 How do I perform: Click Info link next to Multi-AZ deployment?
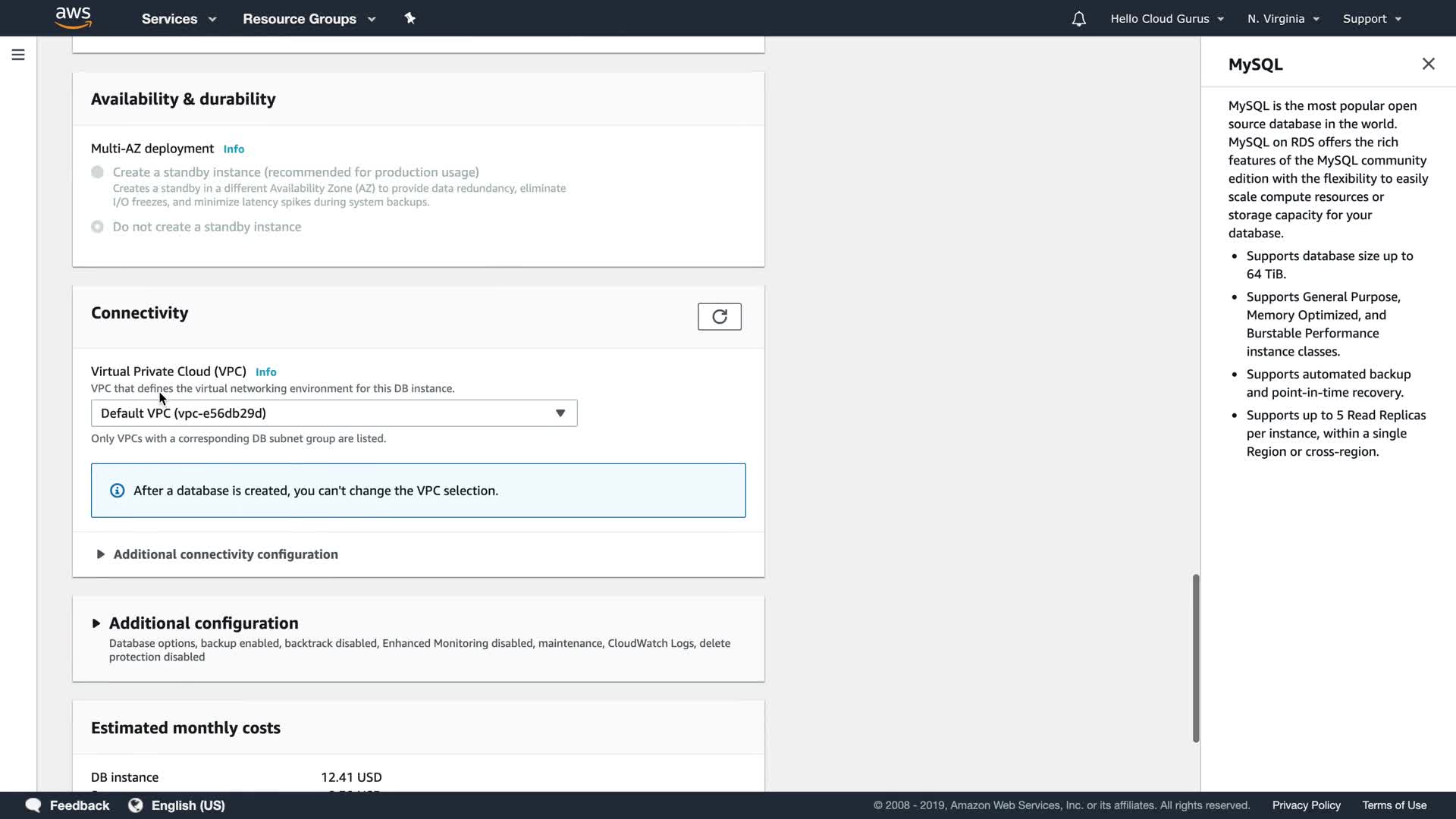click(234, 149)
